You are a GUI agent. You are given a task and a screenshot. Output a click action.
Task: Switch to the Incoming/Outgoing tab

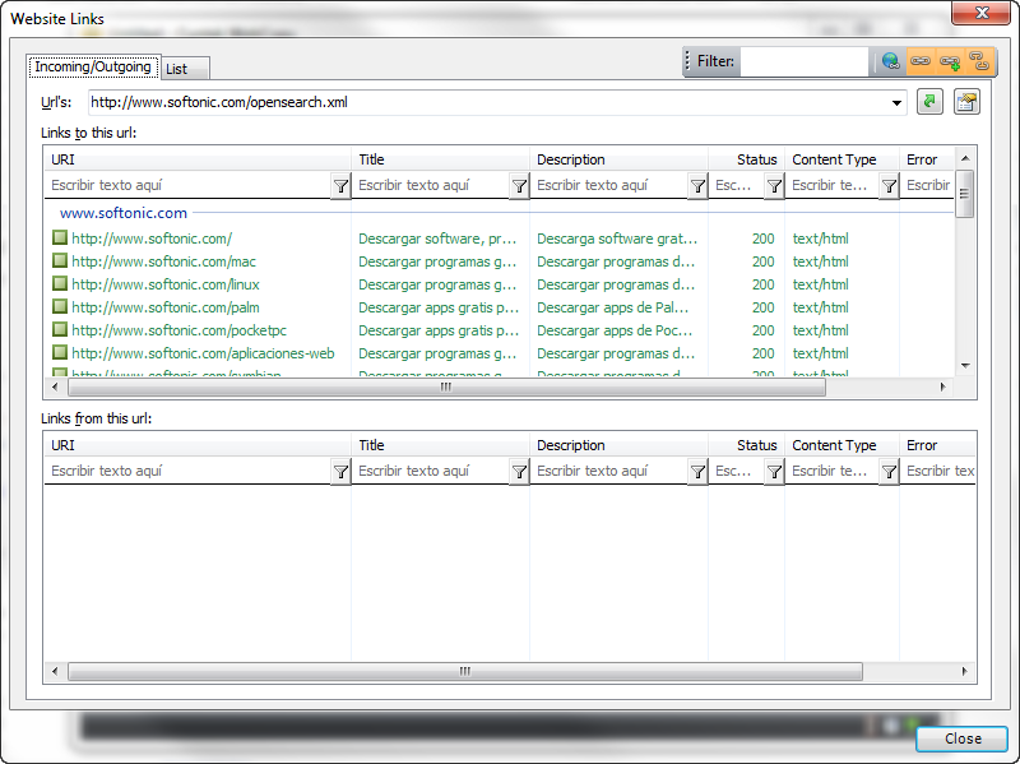93,66
